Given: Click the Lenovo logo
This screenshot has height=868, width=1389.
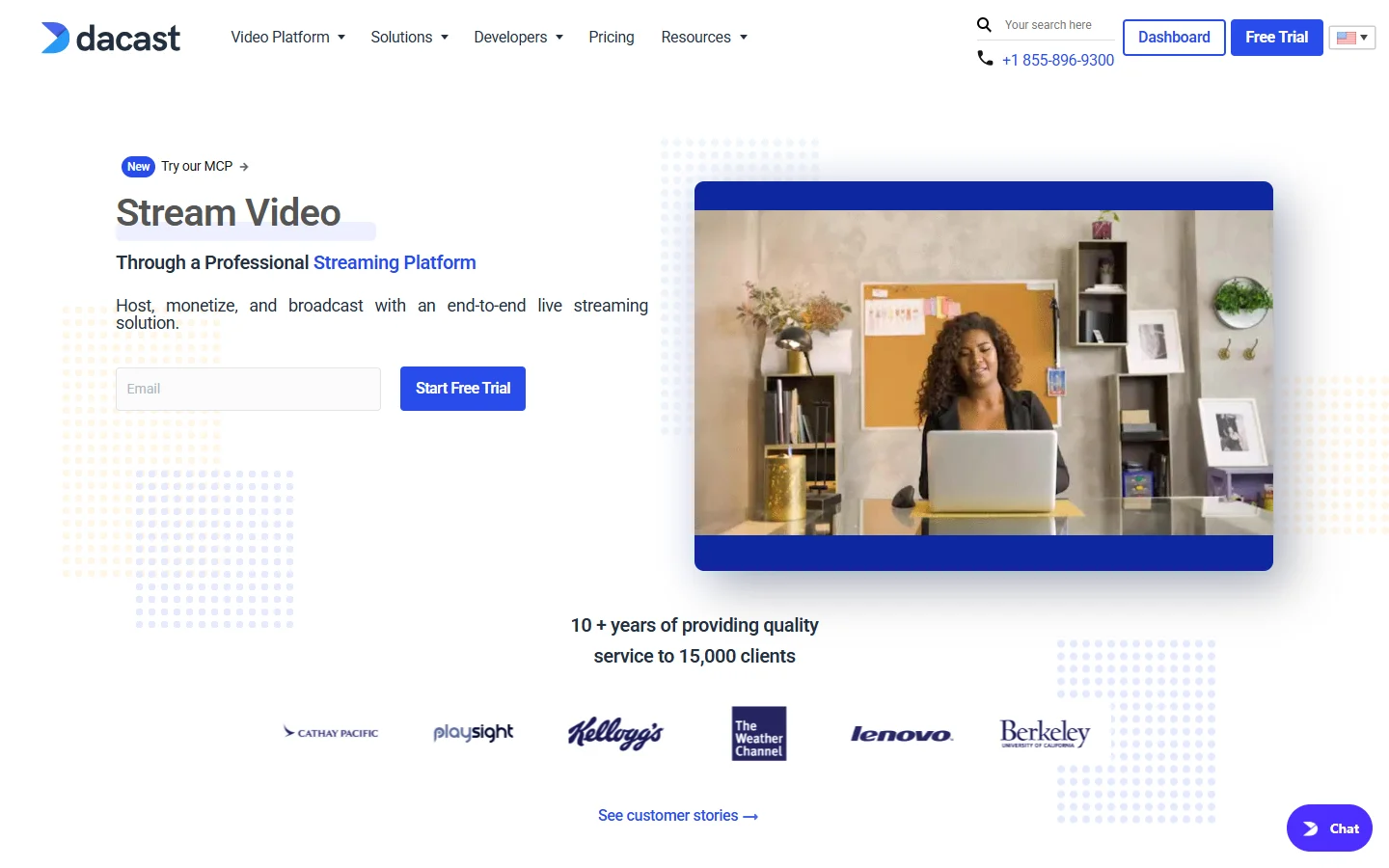Looking at the screenshot, I should tap(902, 734).
